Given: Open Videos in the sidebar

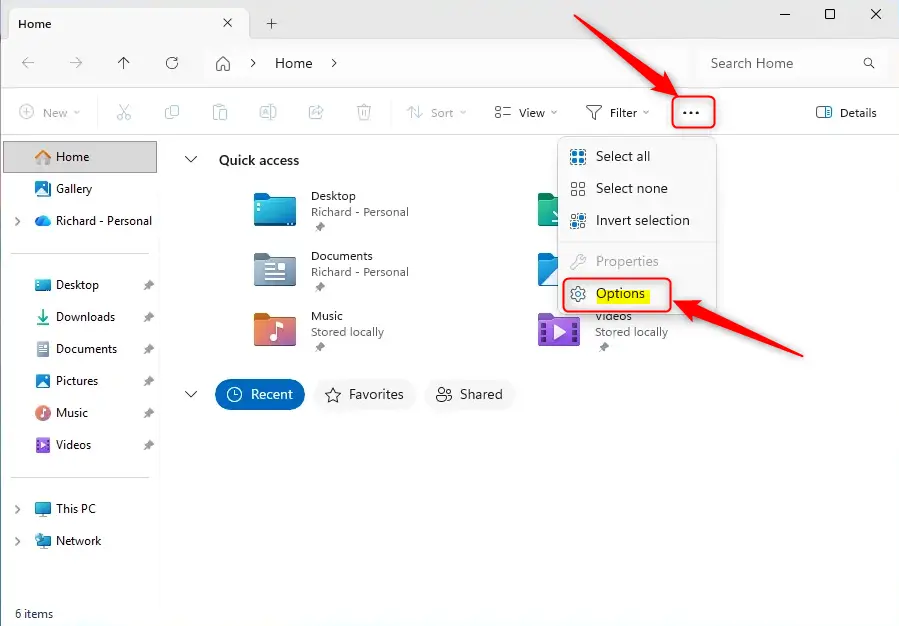Looking at the screenshot, I should point(63,445).
